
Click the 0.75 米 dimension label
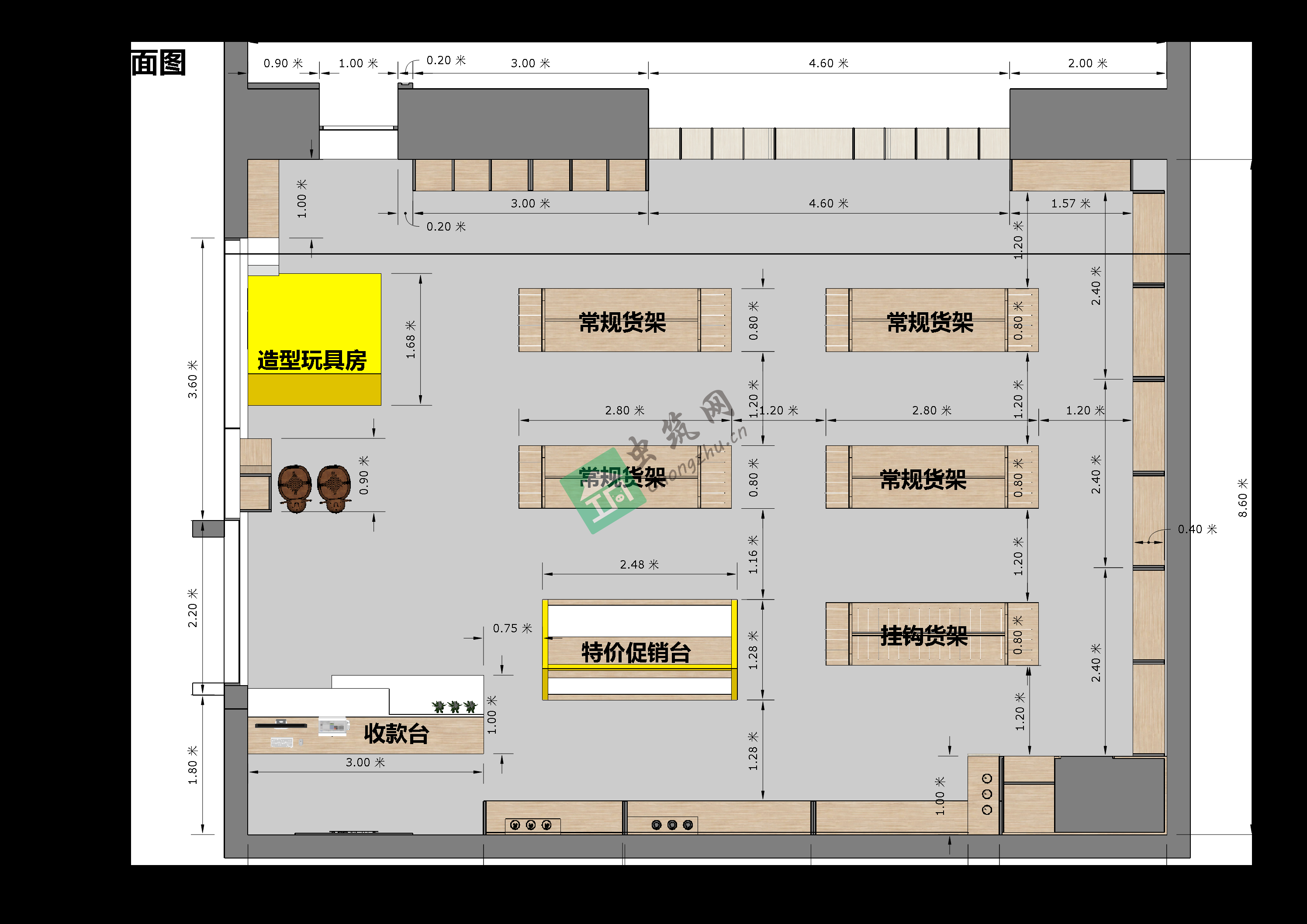[512, 628]
